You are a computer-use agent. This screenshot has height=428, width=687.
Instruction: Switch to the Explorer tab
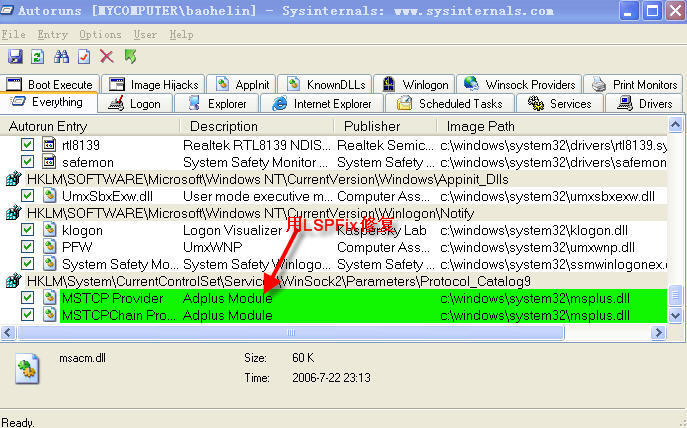[x=217, y=104]
